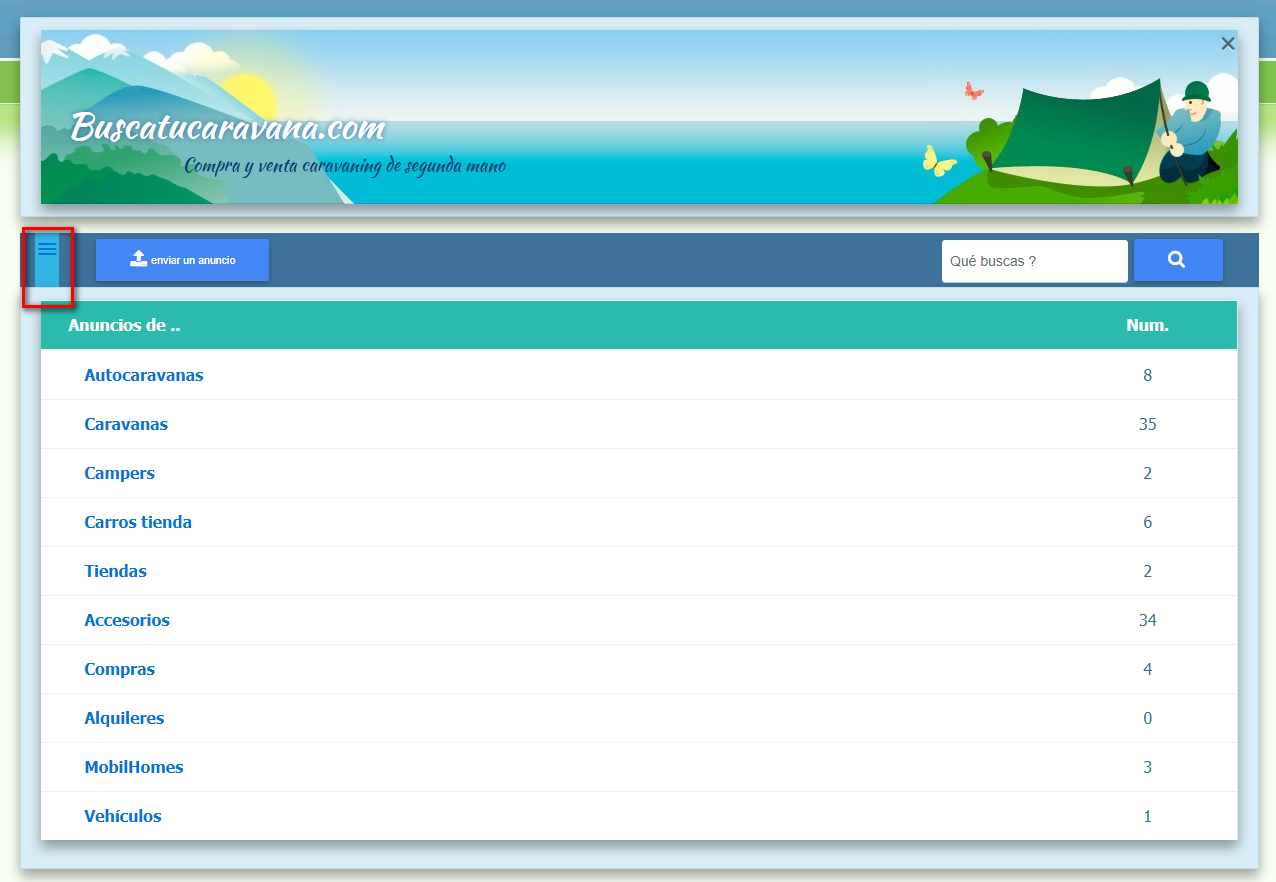Viewport: 1276px width, 882px height.
Task: Go to the Compras listings
Action: 120,669
